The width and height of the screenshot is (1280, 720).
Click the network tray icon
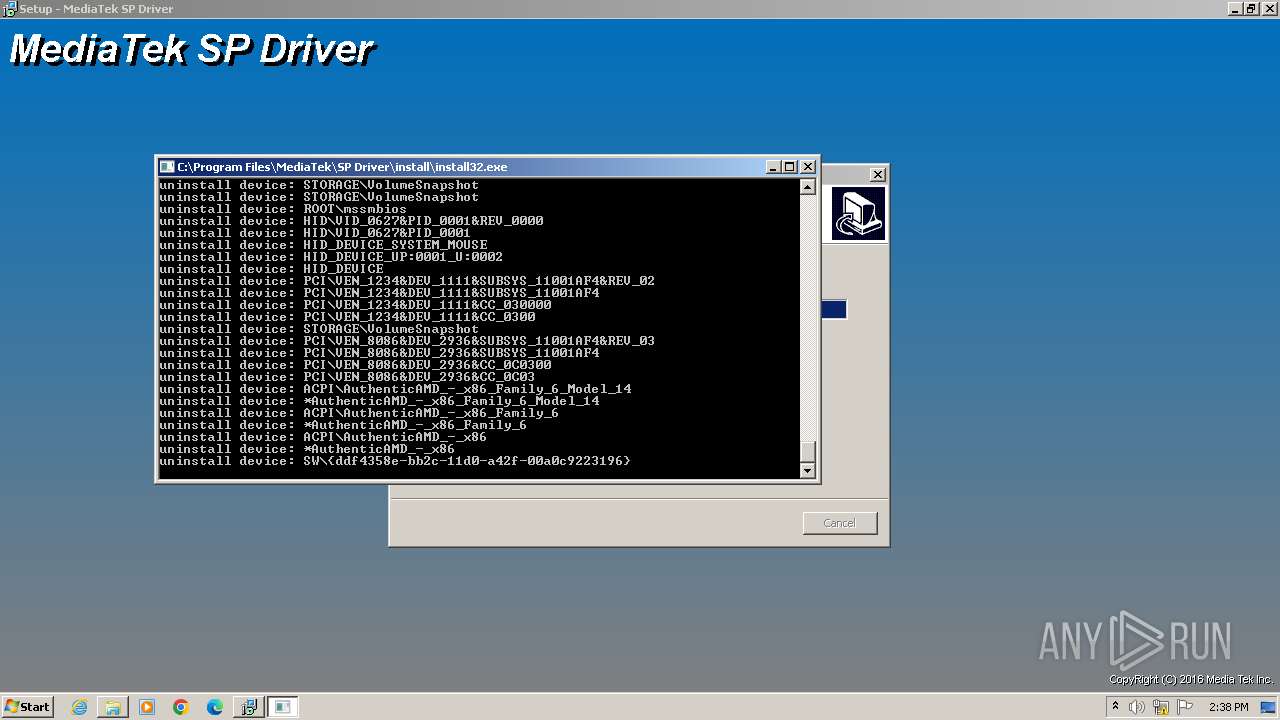click(1161, 707)
